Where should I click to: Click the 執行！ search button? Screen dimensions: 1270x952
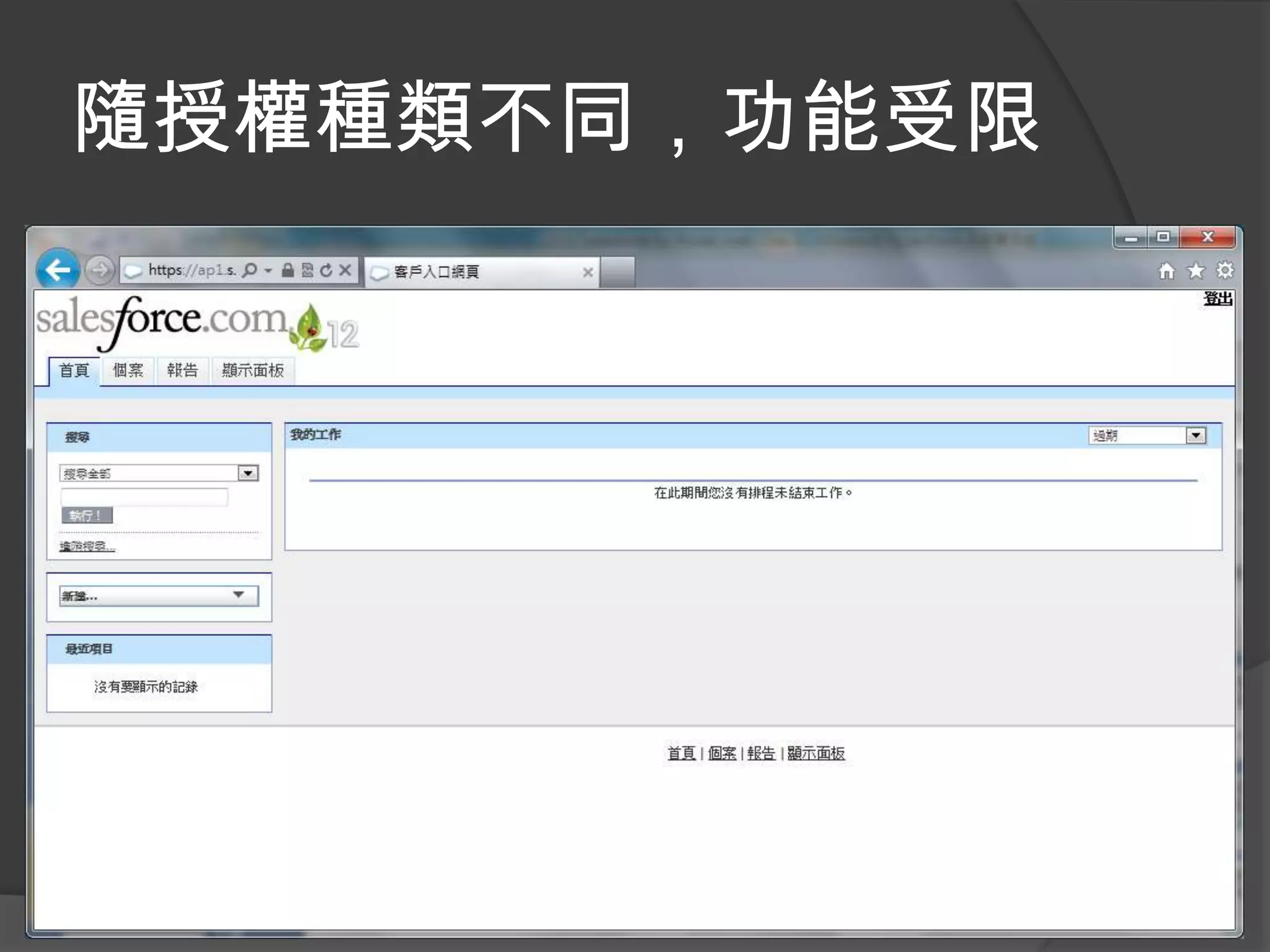[x=87, y=515]
